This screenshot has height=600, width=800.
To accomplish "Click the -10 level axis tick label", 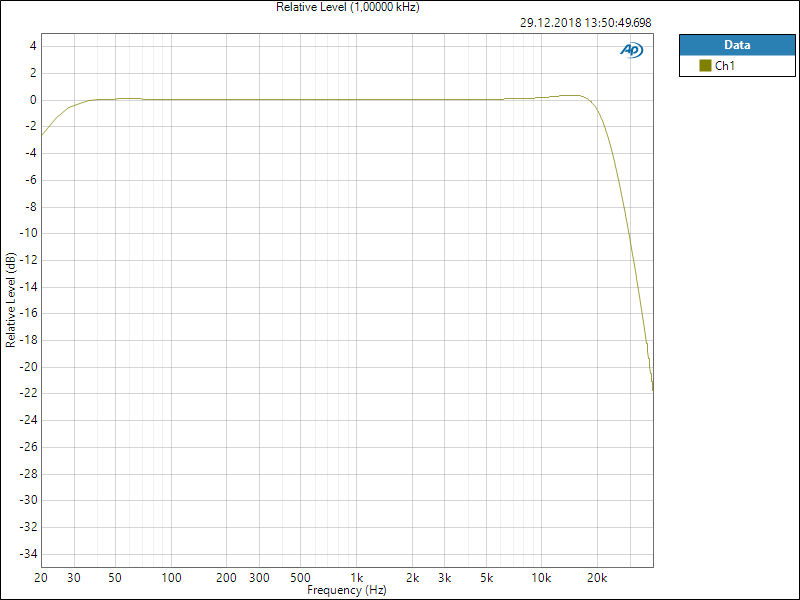I will coord(28,233).
